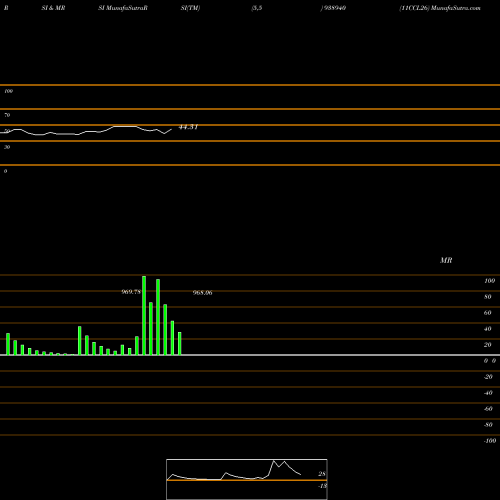500x500 pixels.
Task: Click the tallest green MR histogram bar
Action: 144,315
